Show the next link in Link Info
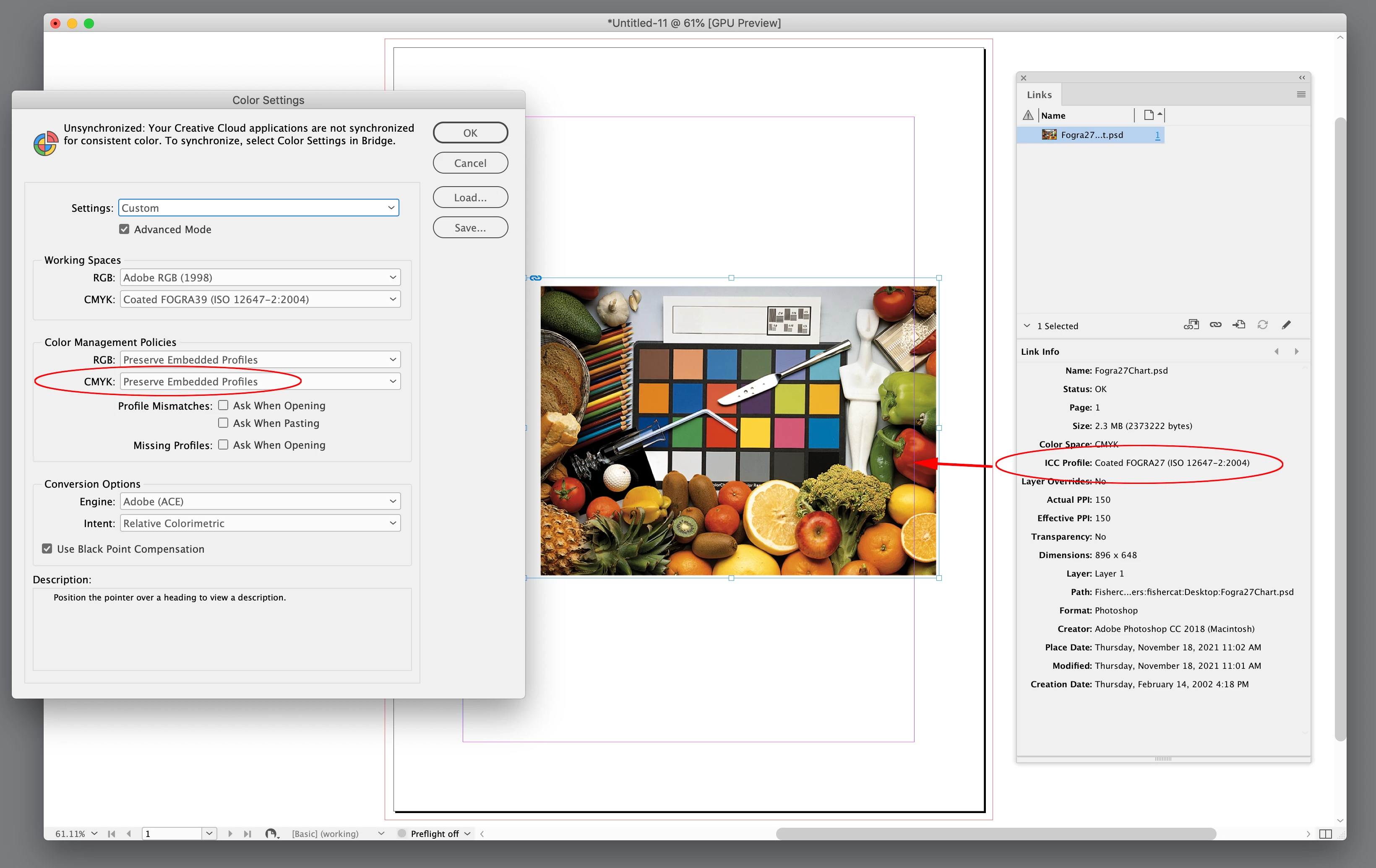This screenshot has width=1376, height=868. click(x=1297, y=352)
